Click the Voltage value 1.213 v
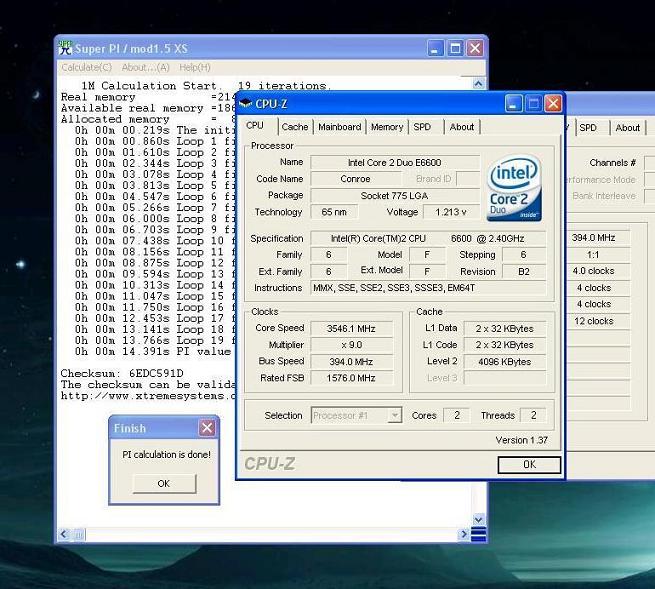Viewport: 655px width, 589px height. 451,212
